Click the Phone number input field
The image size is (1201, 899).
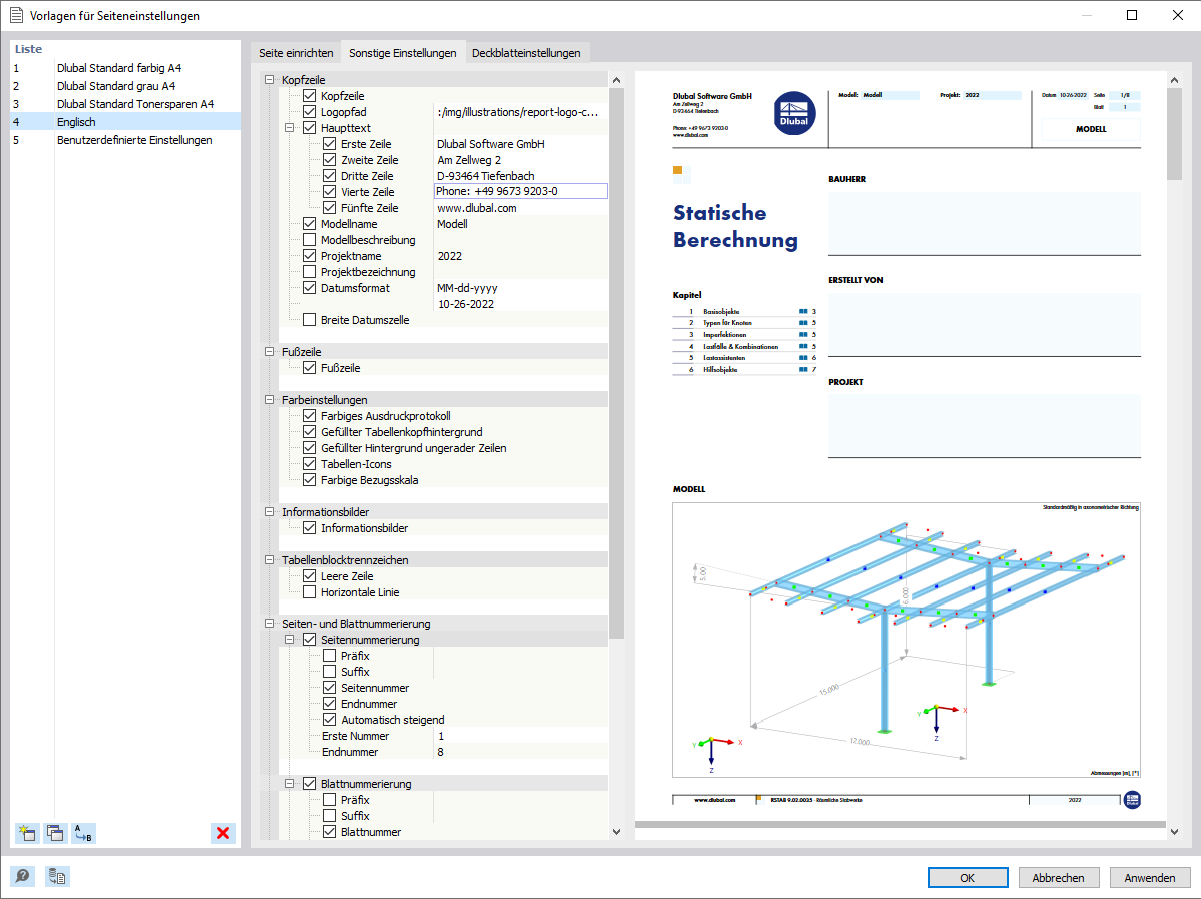click(520, 192)
